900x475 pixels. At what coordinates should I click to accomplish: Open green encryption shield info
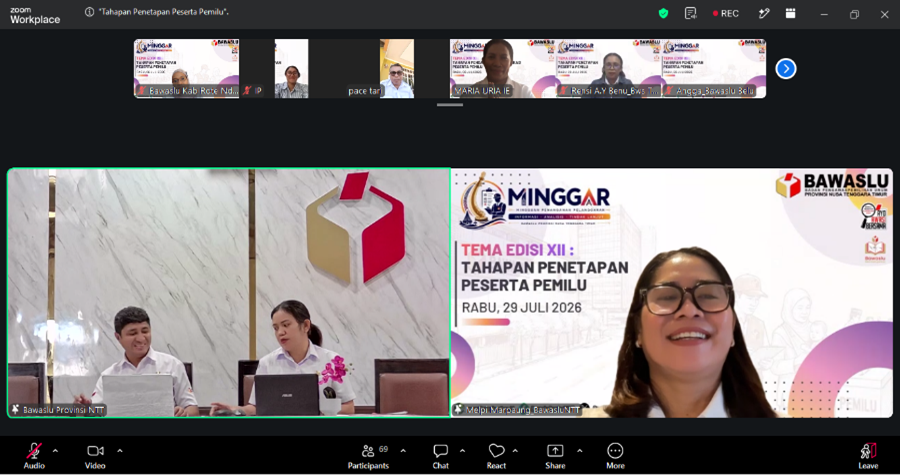tap(664, 13)
